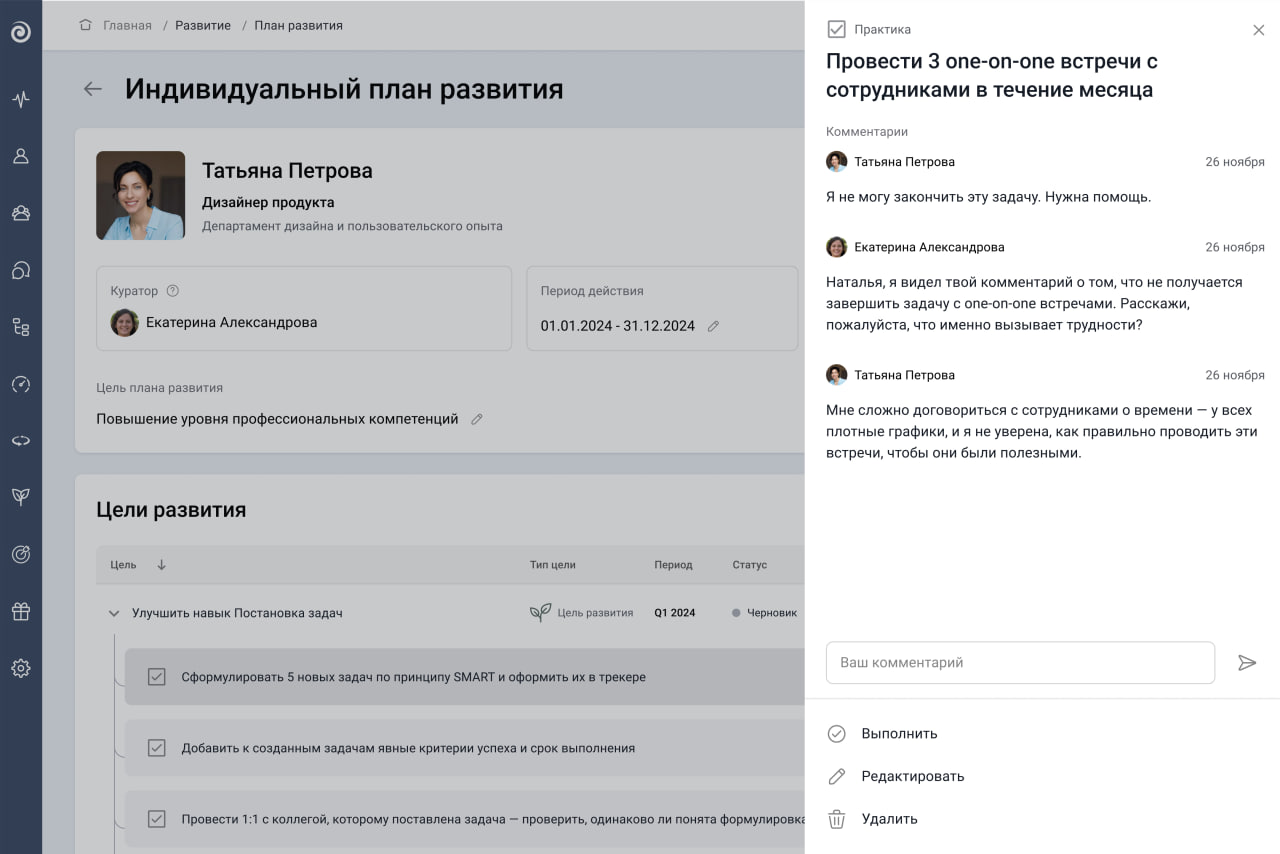Click the edit pencil next to the period dates
This screenshot has height=854, width=1280.
[x=712, y=326]
